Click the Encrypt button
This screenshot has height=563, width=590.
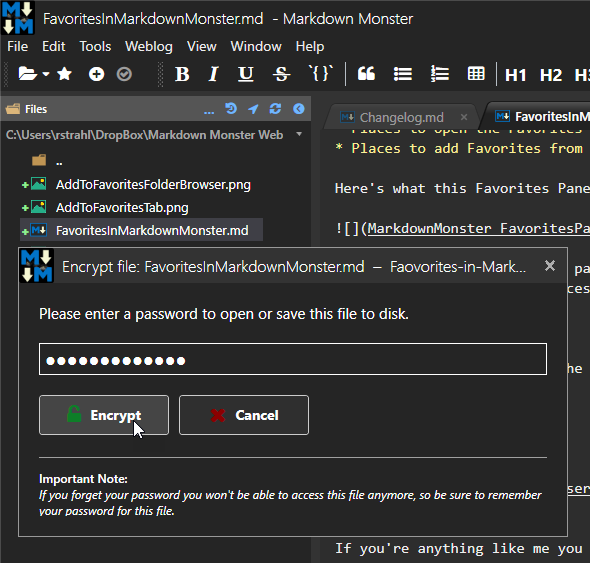(x=104, y=415)
